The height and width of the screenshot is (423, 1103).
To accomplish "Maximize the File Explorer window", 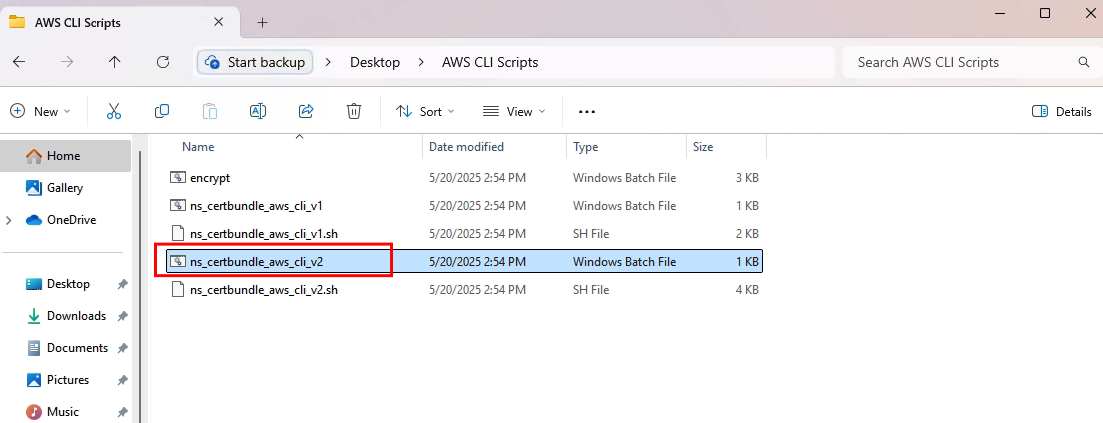I will click(x=1045, y=13).
